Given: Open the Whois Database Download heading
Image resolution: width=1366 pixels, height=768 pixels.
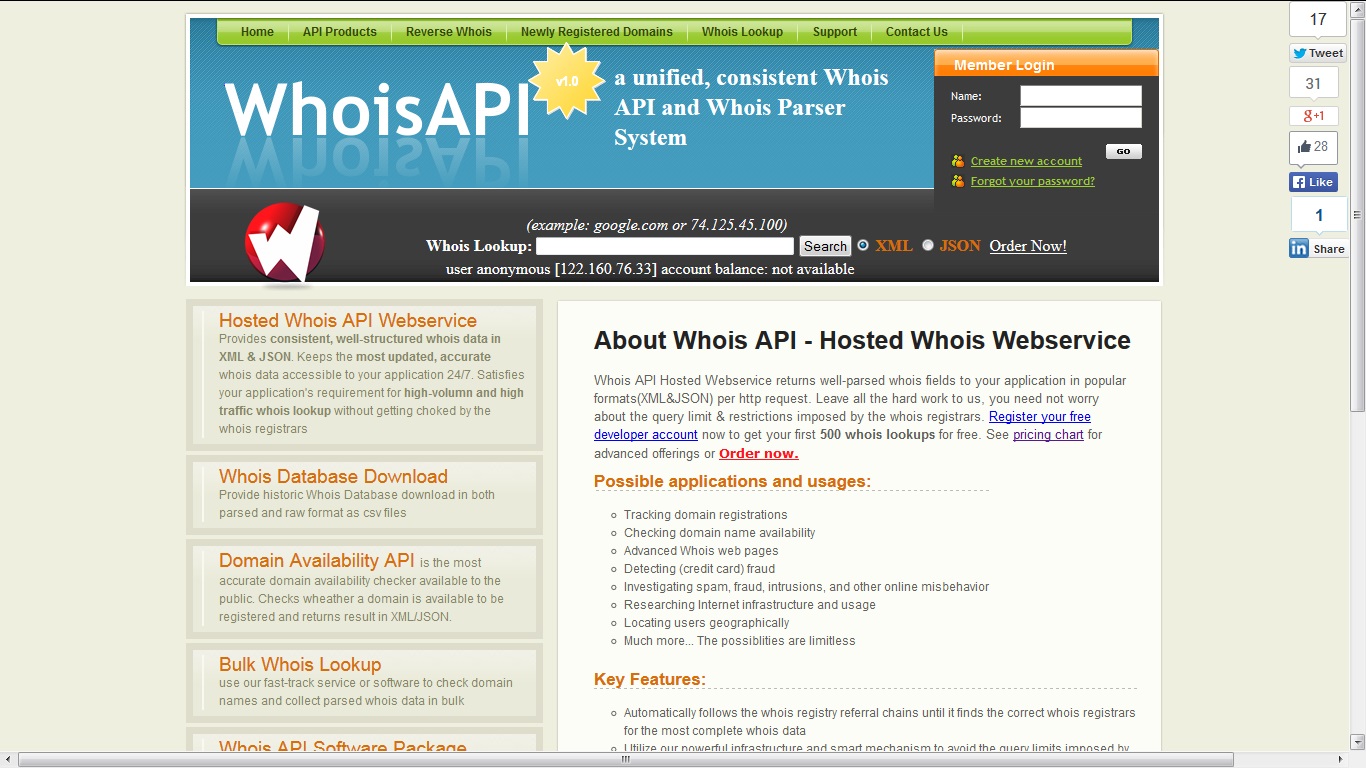Looking at the screenshot, I should coord(333,476).
